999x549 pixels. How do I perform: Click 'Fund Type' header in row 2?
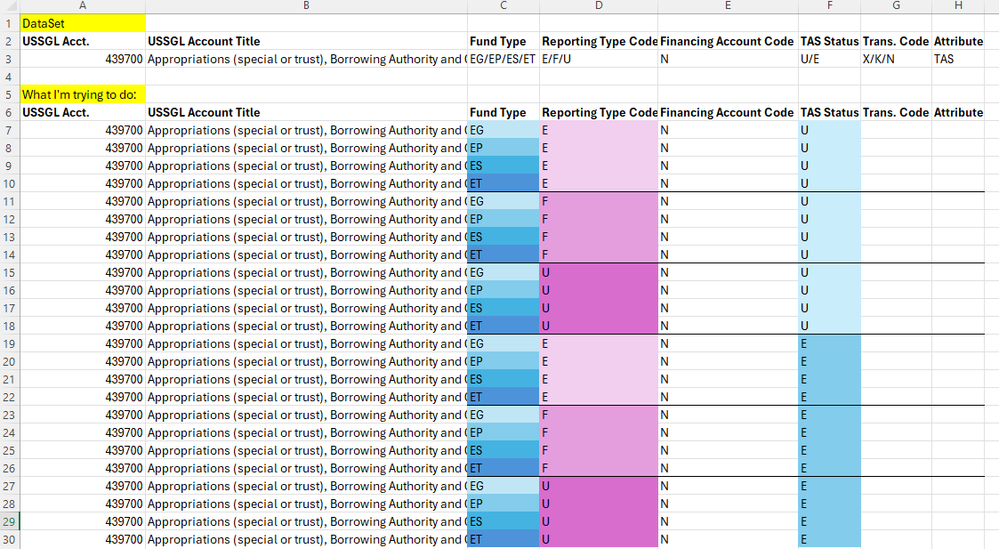(x=503, y=41)
